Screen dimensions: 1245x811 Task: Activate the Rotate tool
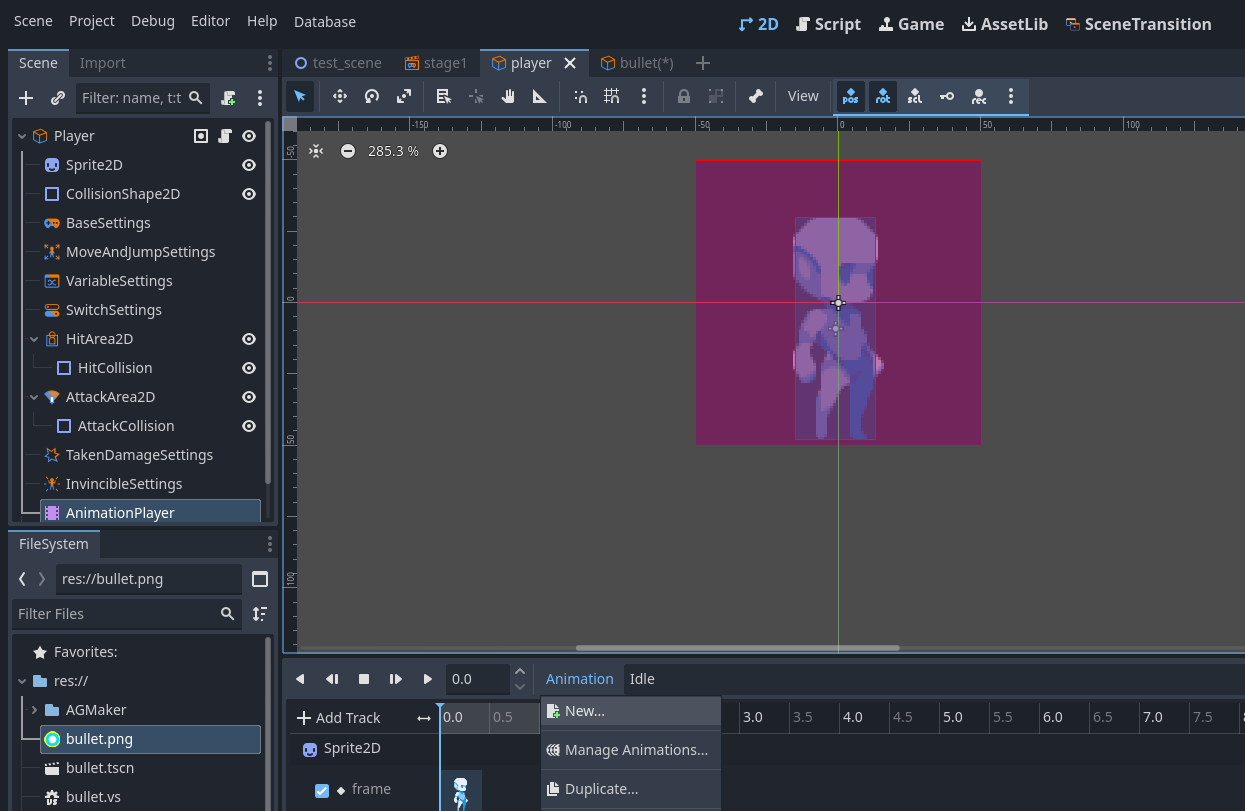[372, 96]
